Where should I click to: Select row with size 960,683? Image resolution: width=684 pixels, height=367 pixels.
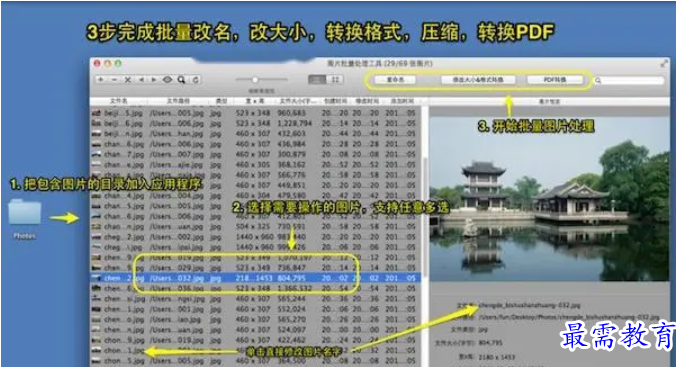tap(255, 113)
